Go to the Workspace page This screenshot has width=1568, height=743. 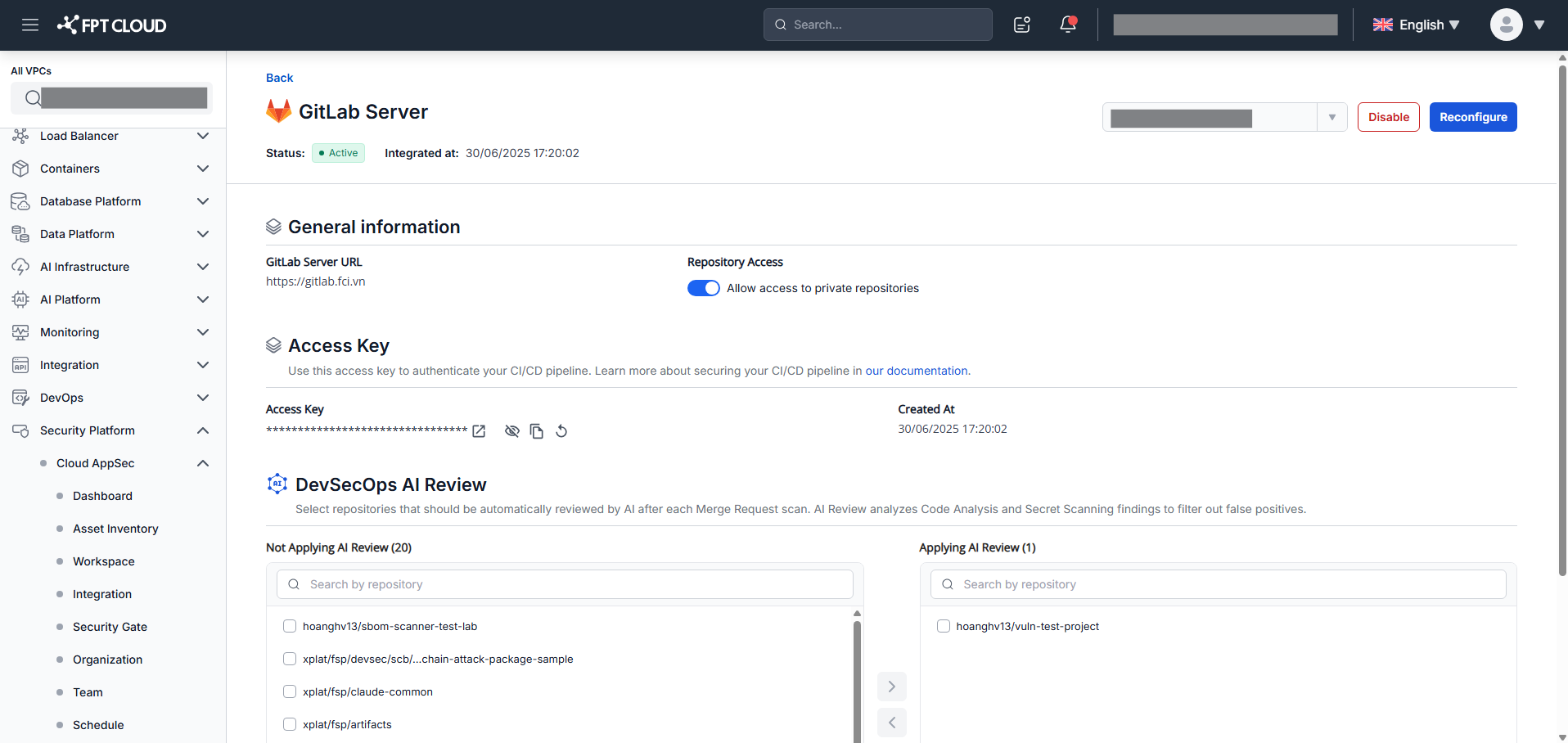pyautogui.click(x=104, y=561)
